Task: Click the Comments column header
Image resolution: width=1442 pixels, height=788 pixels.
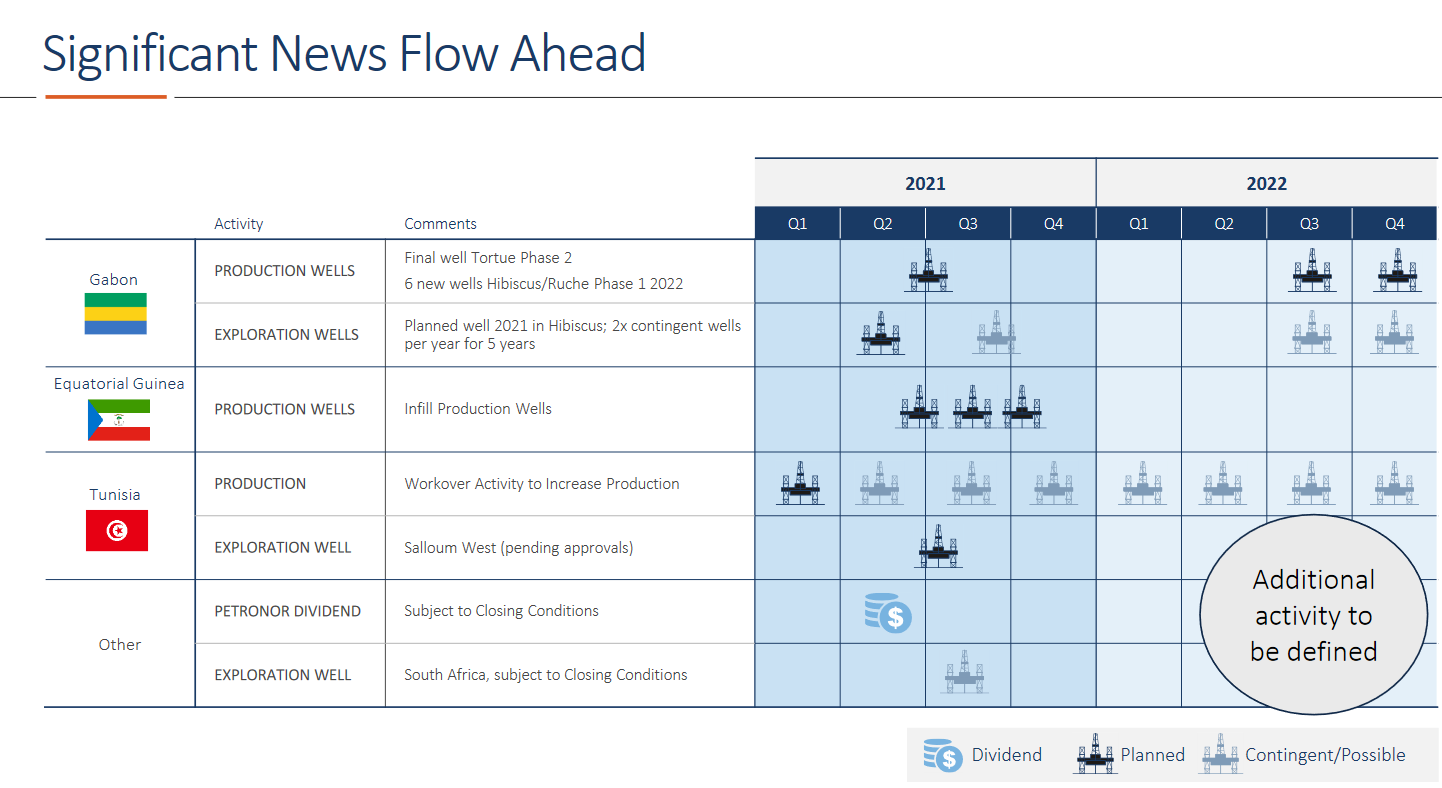Action: tap(440, 224)
